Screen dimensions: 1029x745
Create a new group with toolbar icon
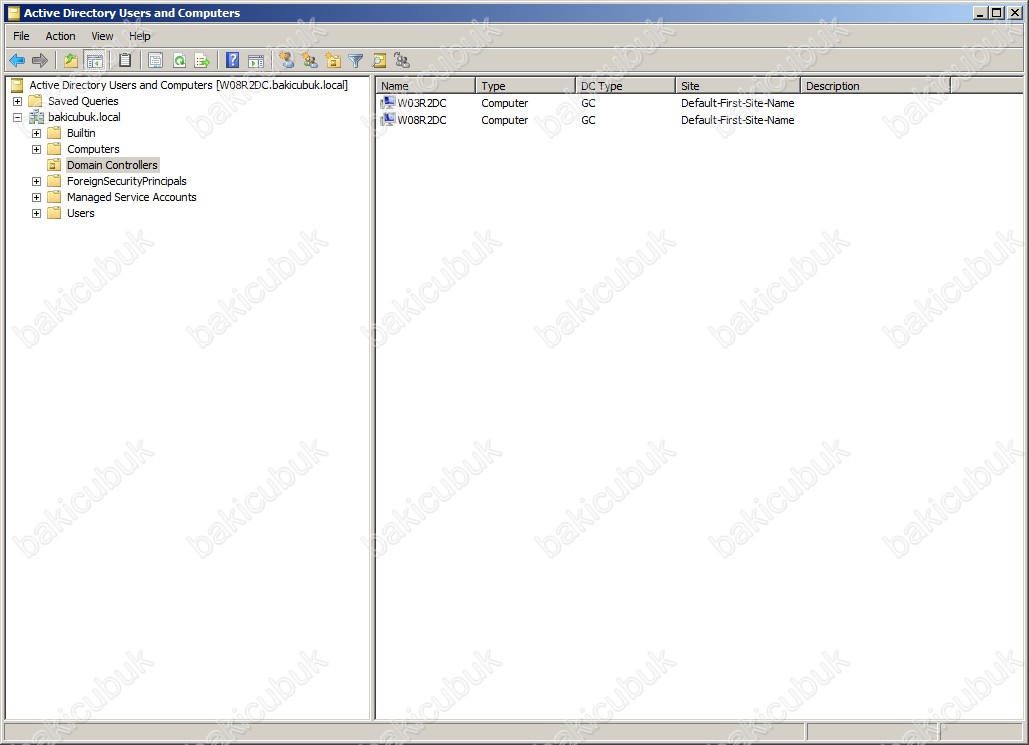310,61
